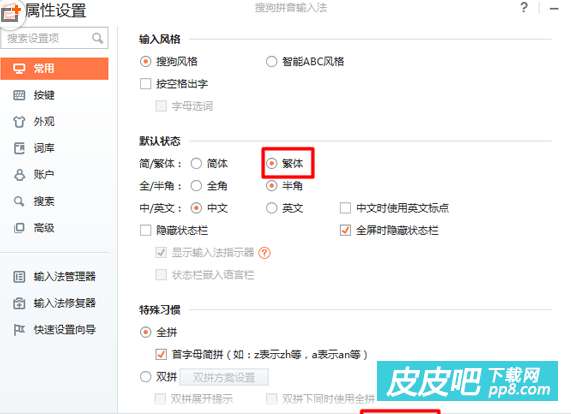Select the 全角 radio button

196,186
